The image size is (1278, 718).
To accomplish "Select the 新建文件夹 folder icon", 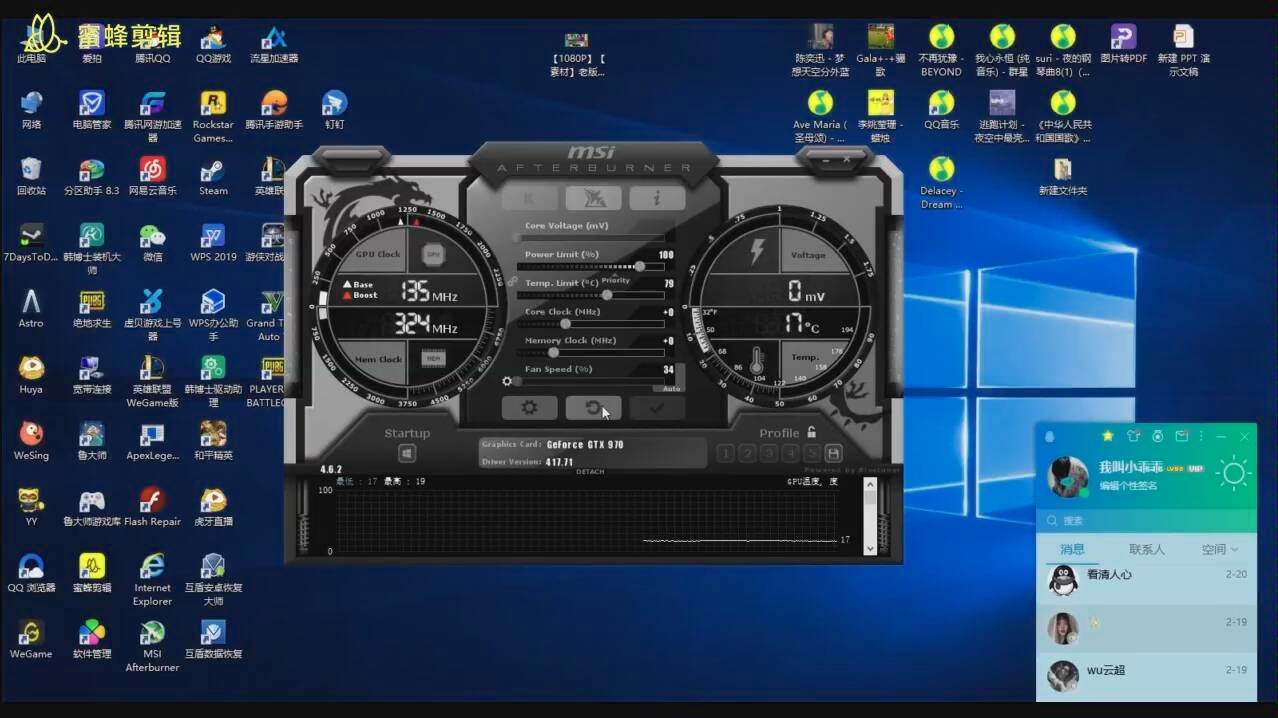I will [1062, 176].
